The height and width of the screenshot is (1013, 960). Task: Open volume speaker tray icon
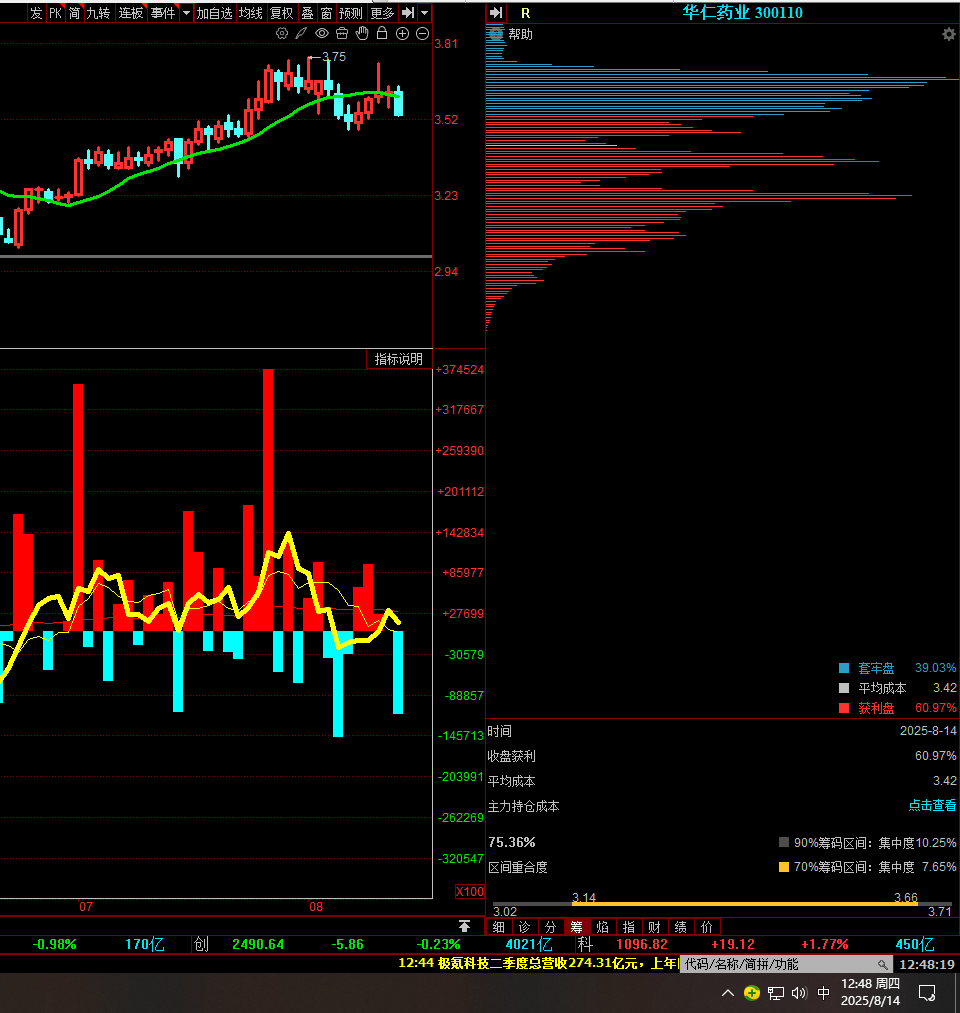pos(799,993)
